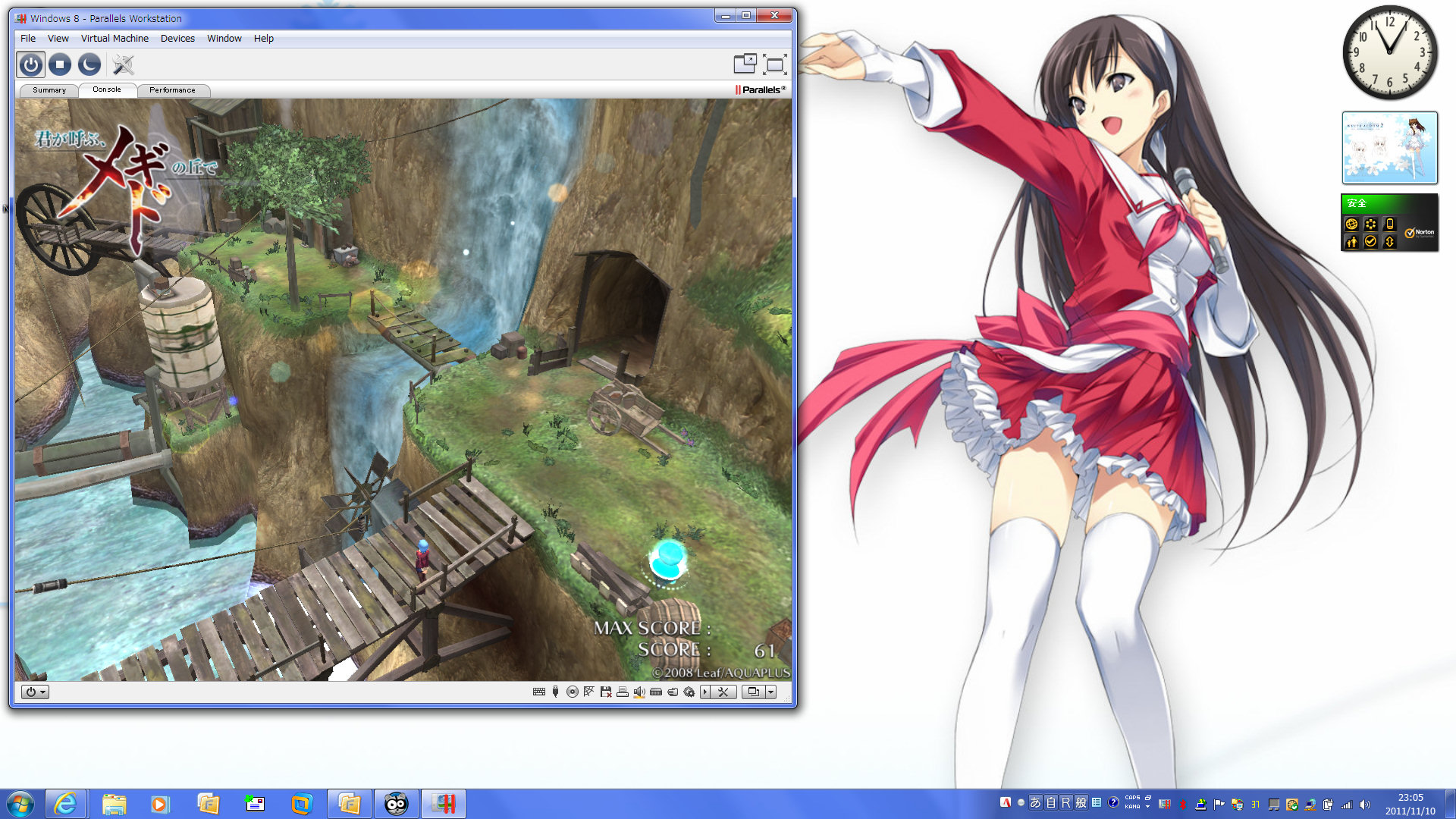Toggle the IME R romaji input button
Screen dimensions: 1456x819
pos(1065,803)
